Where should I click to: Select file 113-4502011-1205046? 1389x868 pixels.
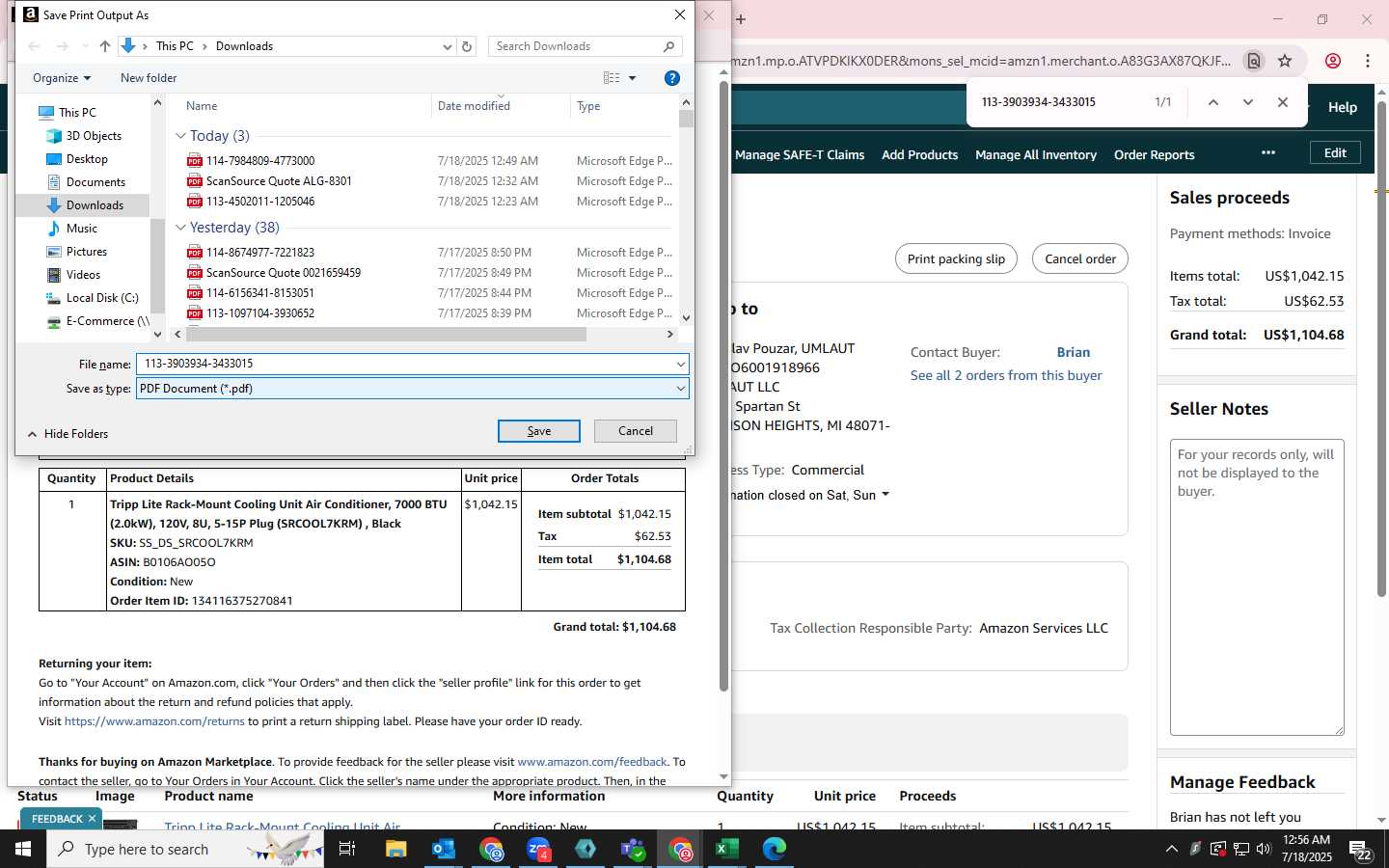coord(260,202)
